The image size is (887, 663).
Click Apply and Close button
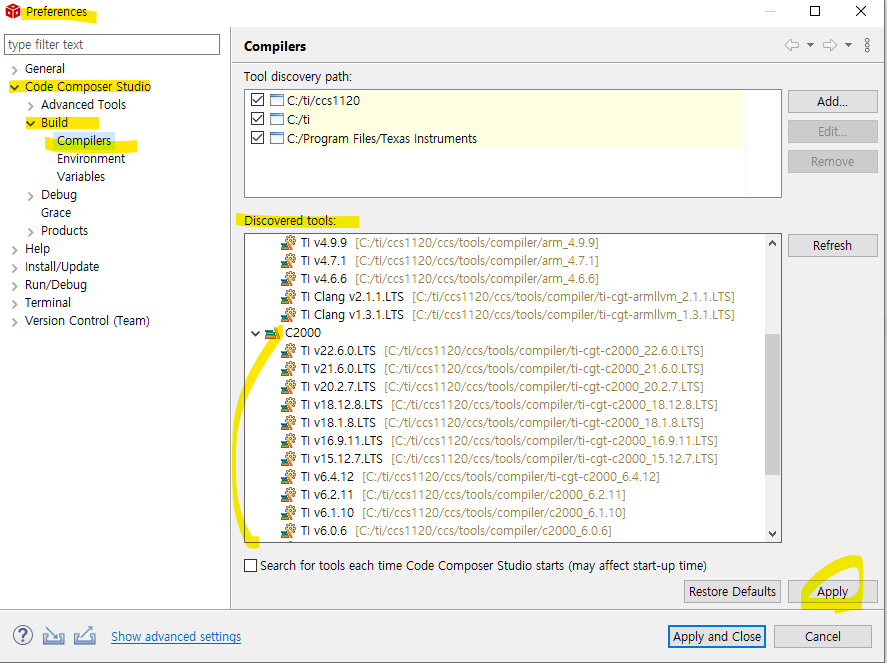click(x=717, y=636)
